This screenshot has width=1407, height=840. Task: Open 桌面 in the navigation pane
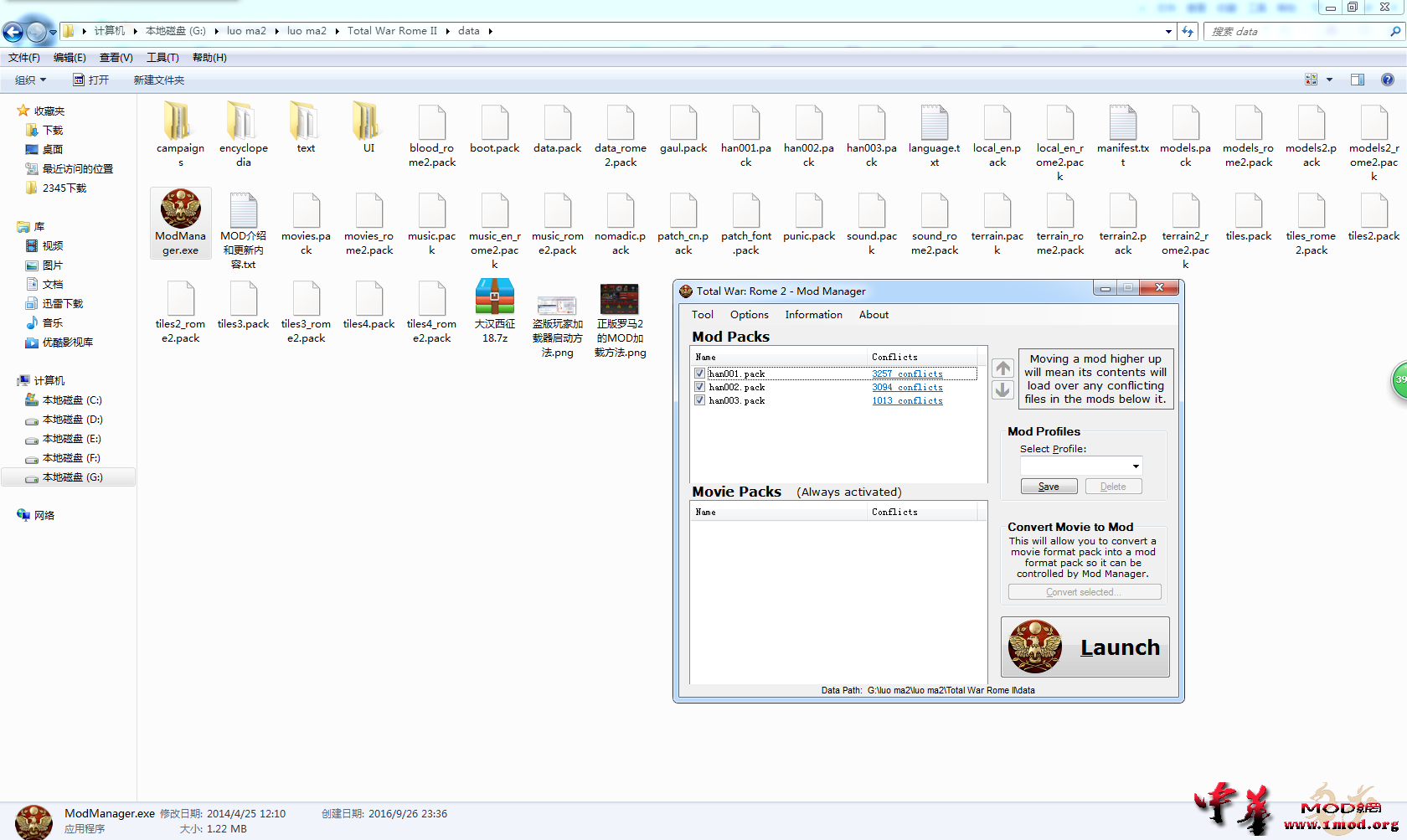53,150
